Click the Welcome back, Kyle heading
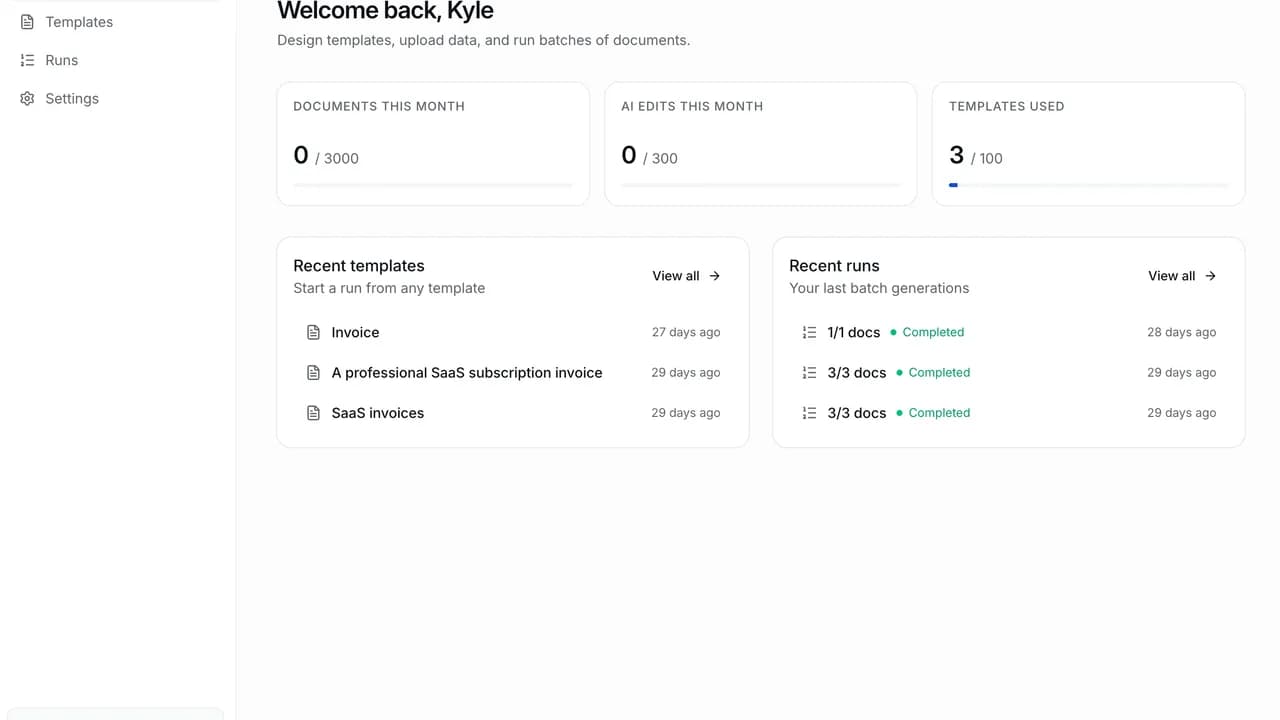The height and width of the screenshot is (720, 1280). tap(385, 11)
